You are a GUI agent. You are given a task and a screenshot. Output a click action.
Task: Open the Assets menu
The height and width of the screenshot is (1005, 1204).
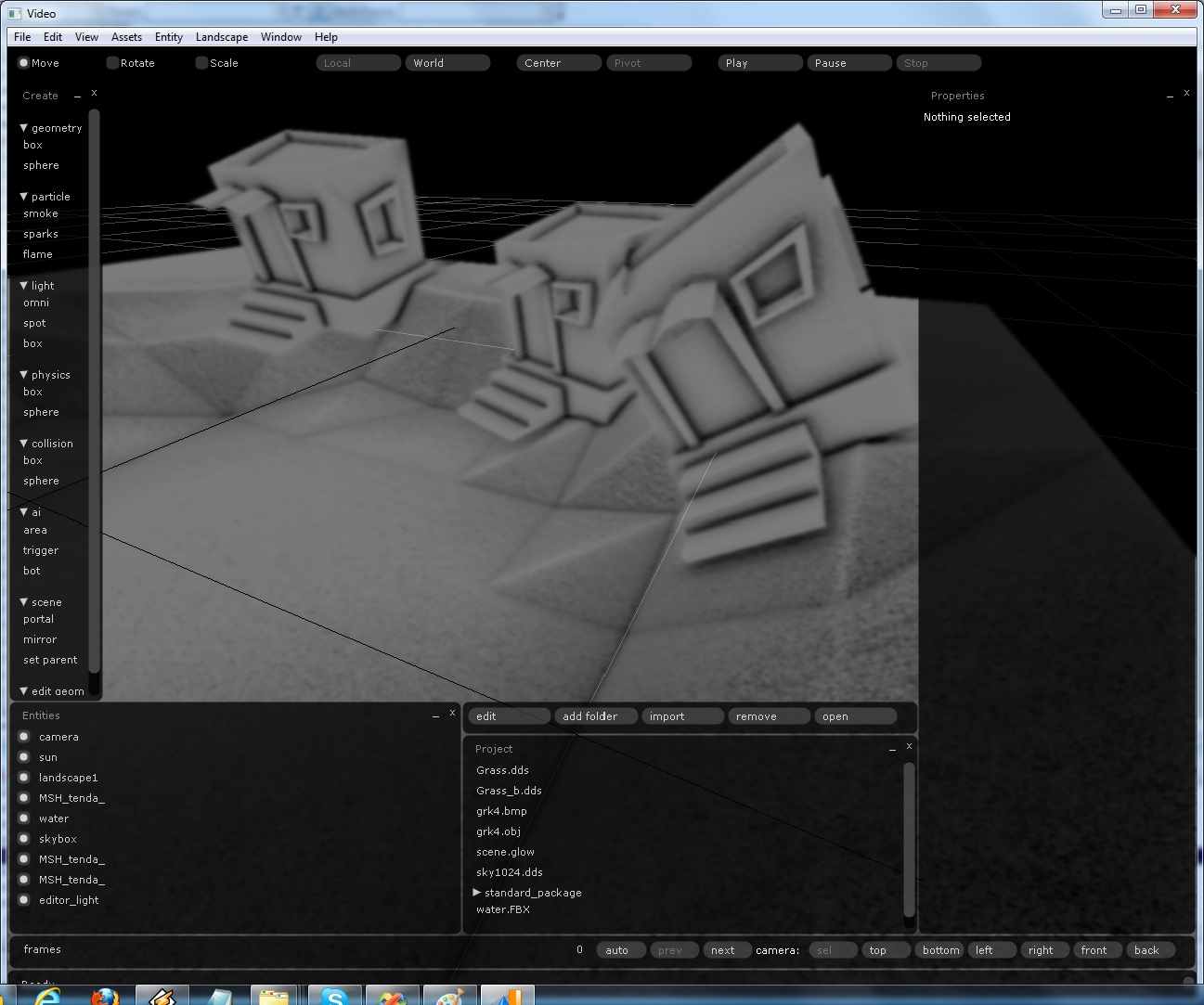click(x=126, y=37)
